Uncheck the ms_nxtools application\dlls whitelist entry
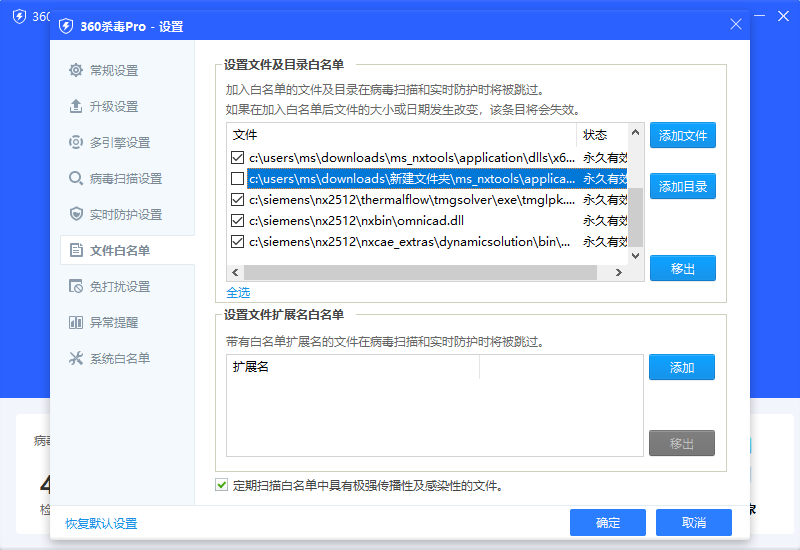The width and height of the screenshot is (800, 550). point(237,158)
